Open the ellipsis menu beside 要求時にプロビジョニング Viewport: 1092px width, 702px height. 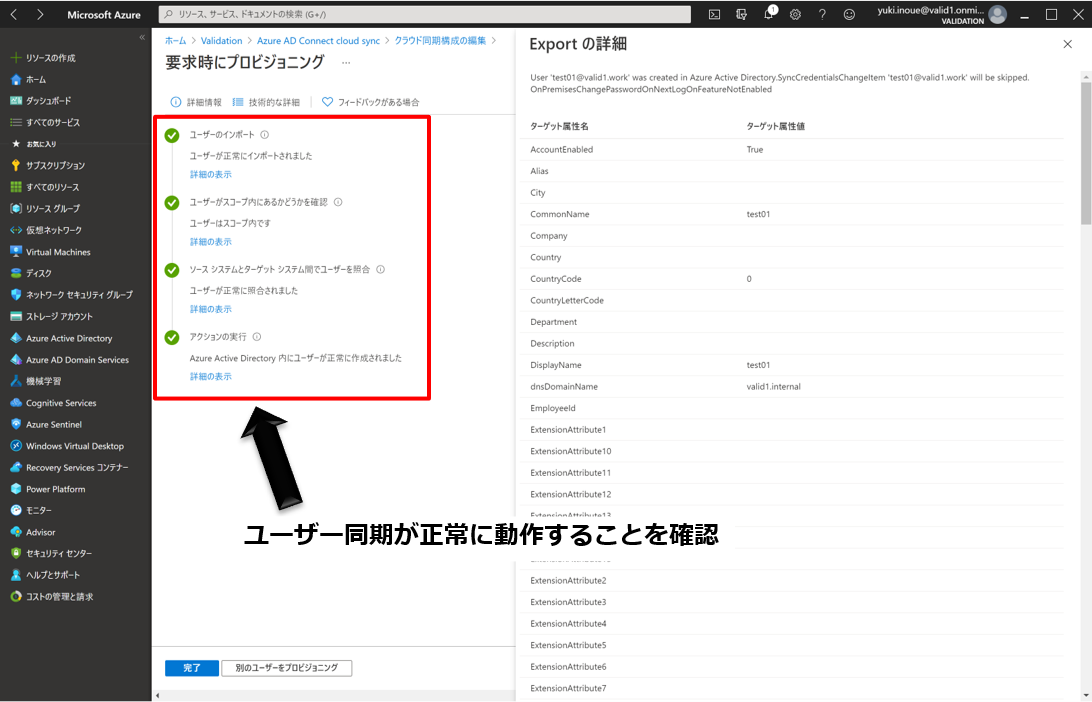pos(346,63)
